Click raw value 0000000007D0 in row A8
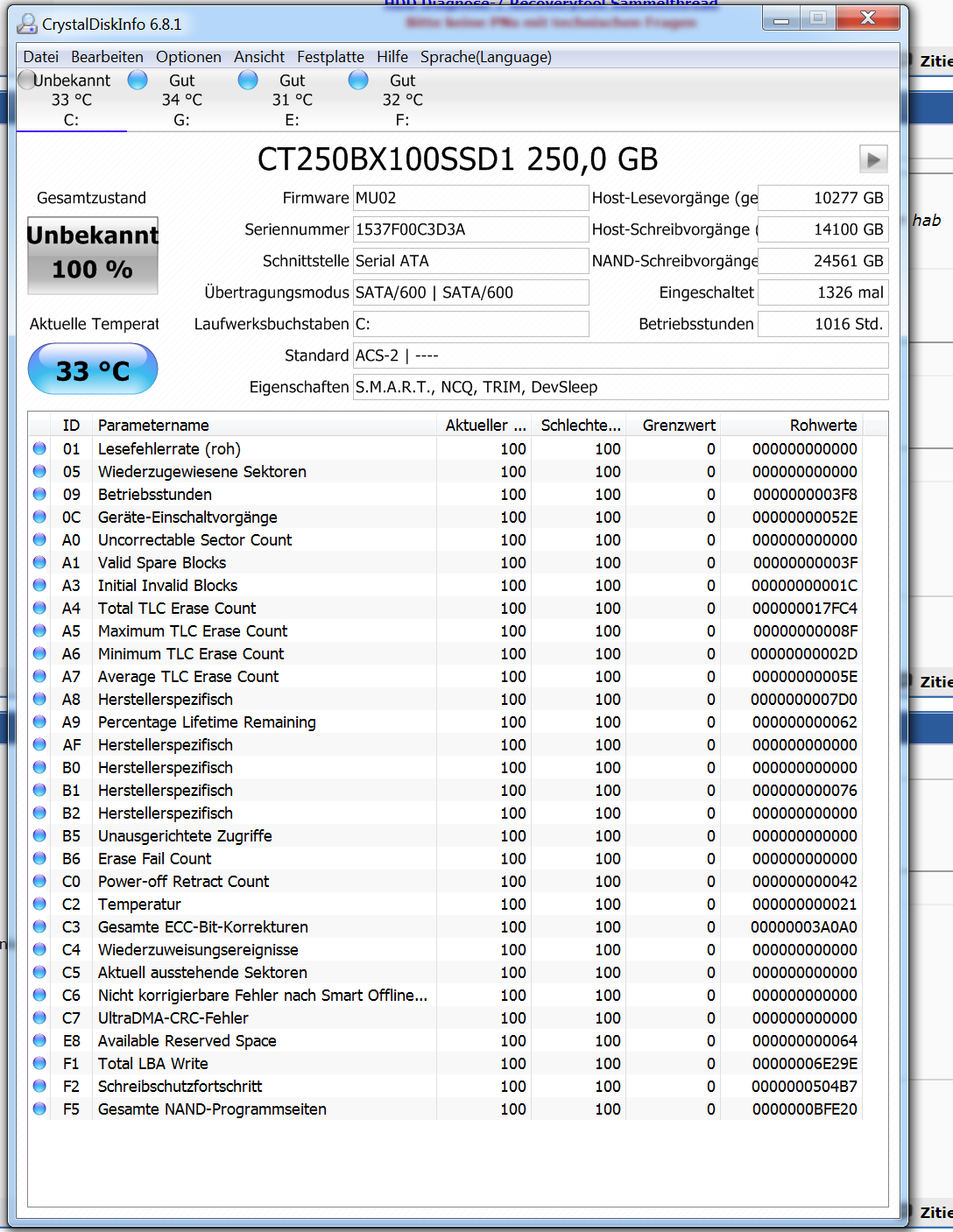The width and height of the screenshot is (953, 1232). click(x=804, y=699)
